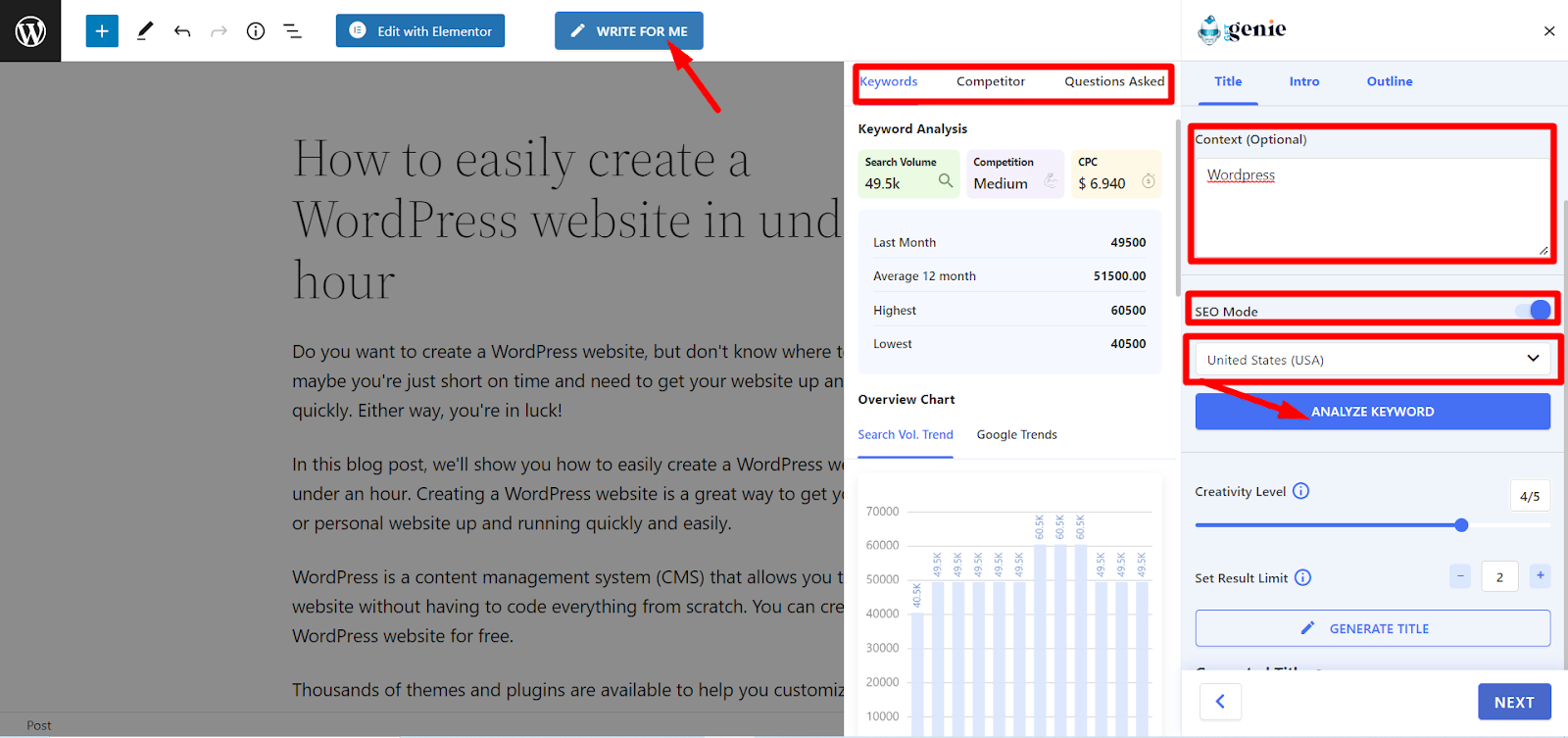The image size is (1568, 738).
Task: Click the Post breadcrumb in the status bar
Action: (x=39, y=725)
